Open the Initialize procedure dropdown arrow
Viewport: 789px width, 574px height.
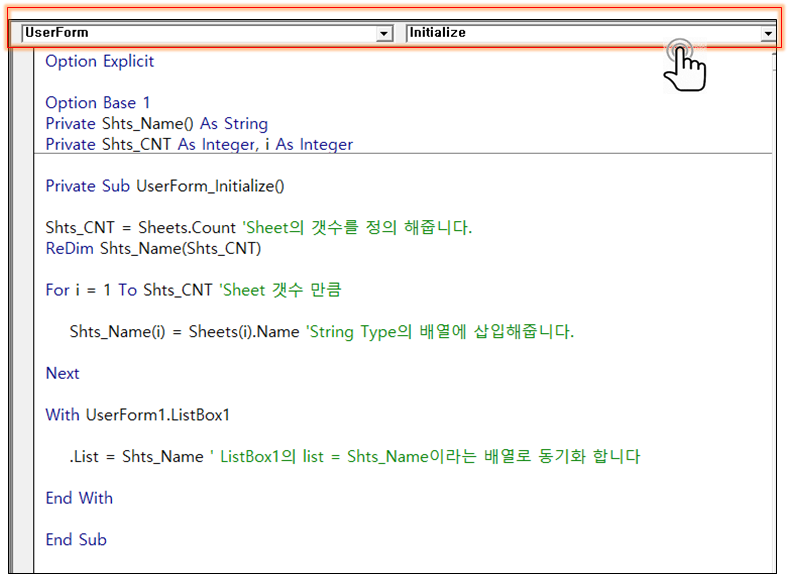click(767, 34)
